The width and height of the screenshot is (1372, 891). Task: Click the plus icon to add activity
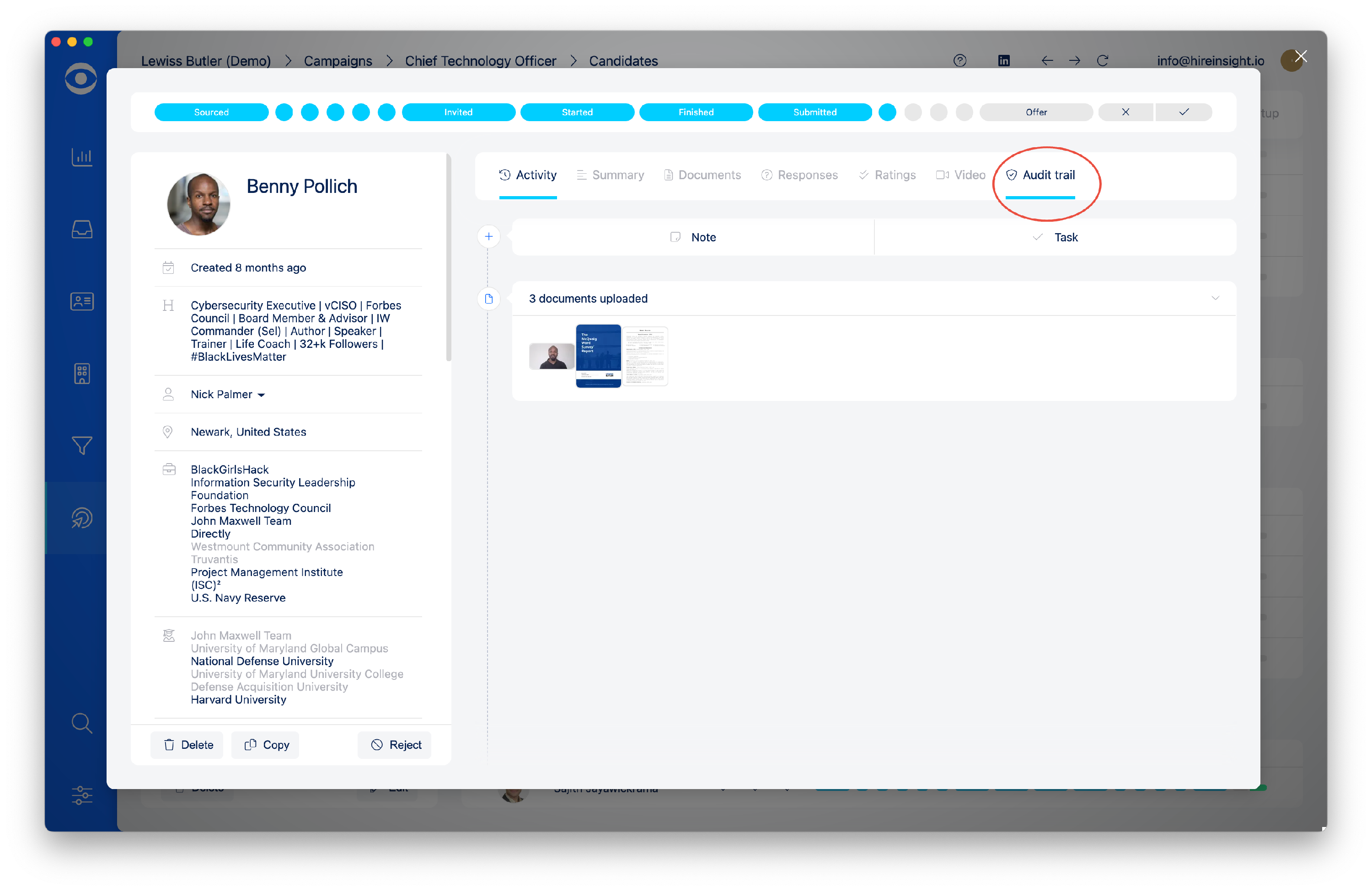point(489,236)
